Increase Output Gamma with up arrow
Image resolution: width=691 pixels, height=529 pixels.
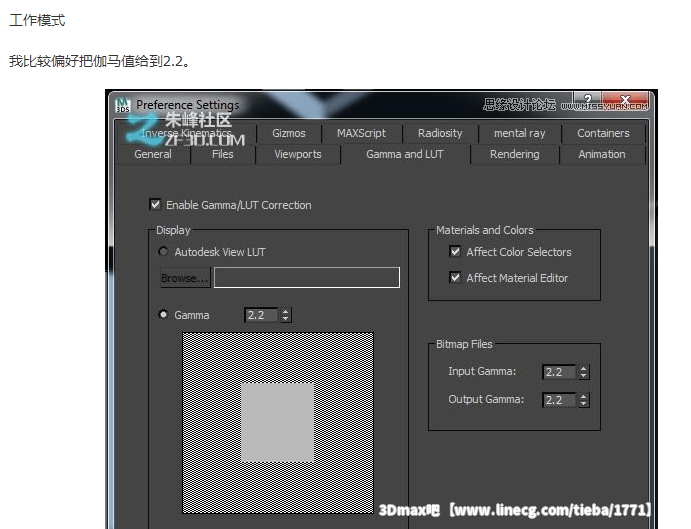click(x=583, y=396)
